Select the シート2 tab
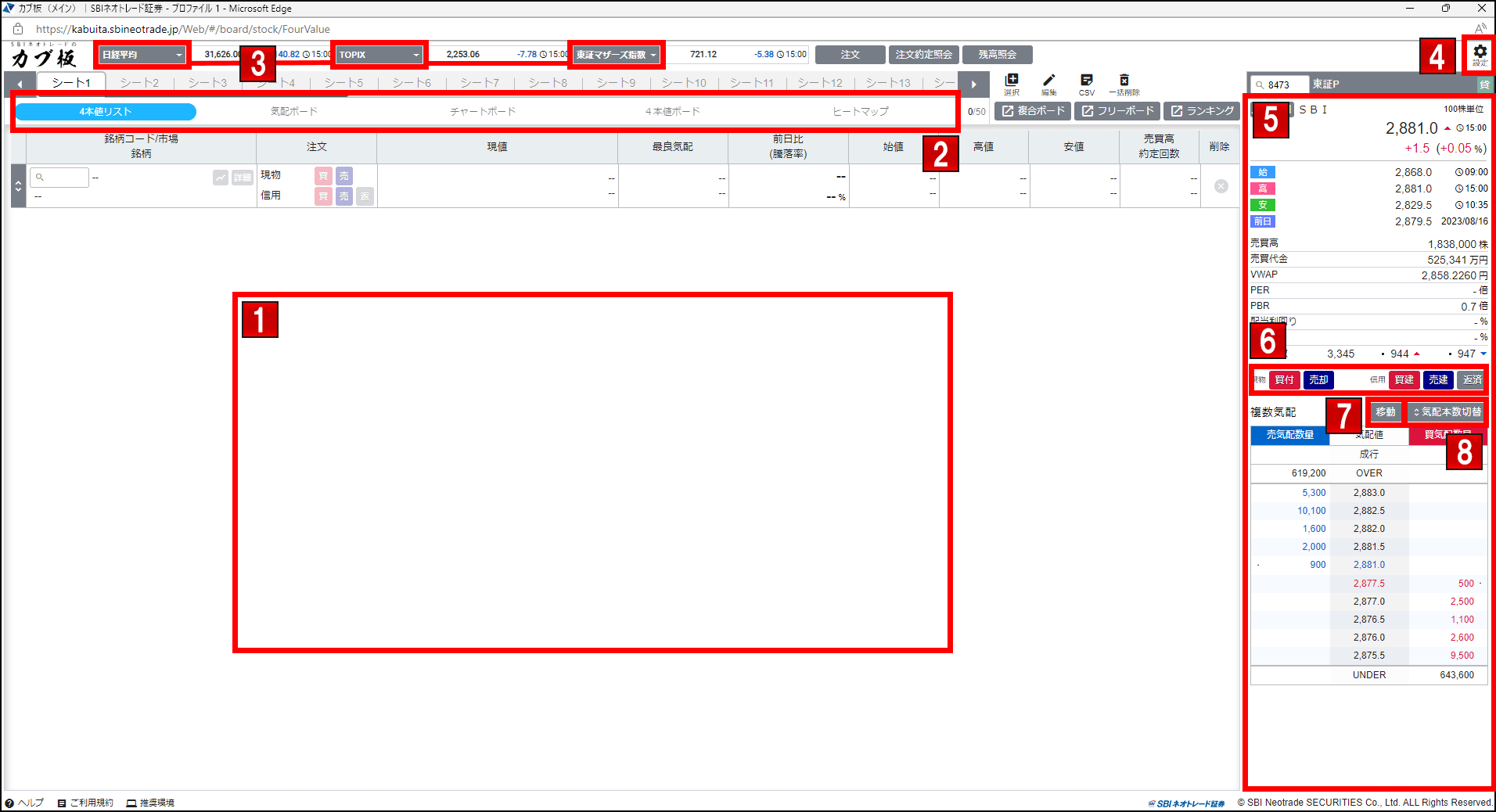 pyautogui.click(x=139, y=83)
